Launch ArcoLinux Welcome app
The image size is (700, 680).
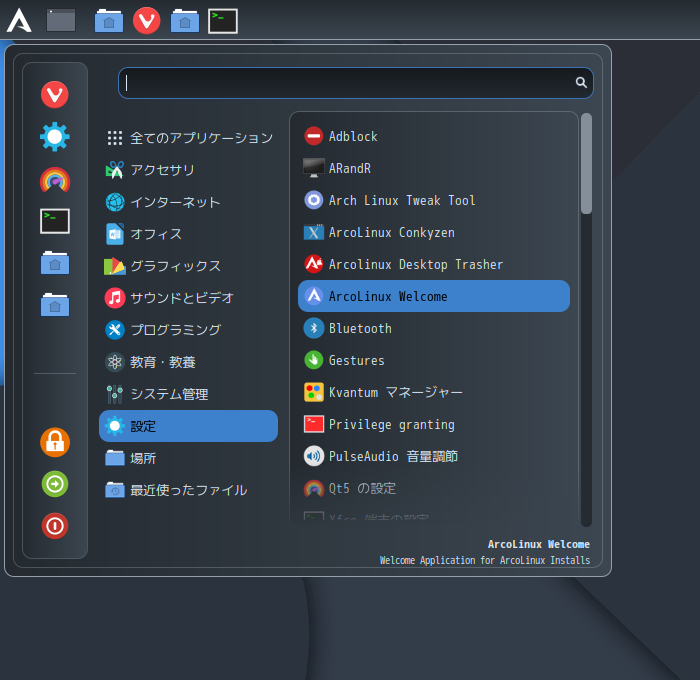pyautogui.click(x=434, y=296)
